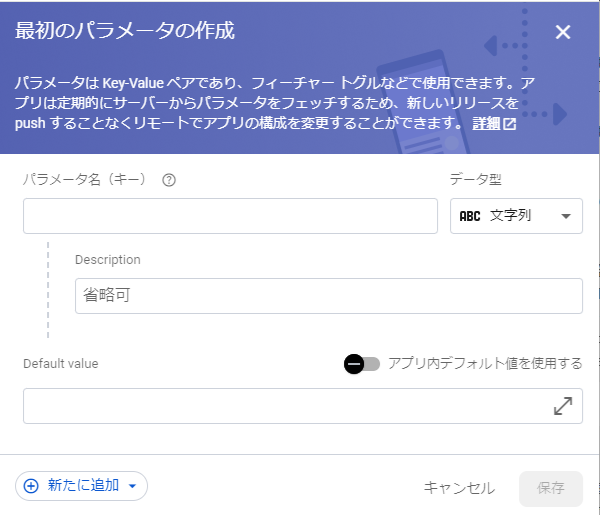Close the parameter creation dialog
The width and height of the screenshot is (600, 515).
click(563, 32)
